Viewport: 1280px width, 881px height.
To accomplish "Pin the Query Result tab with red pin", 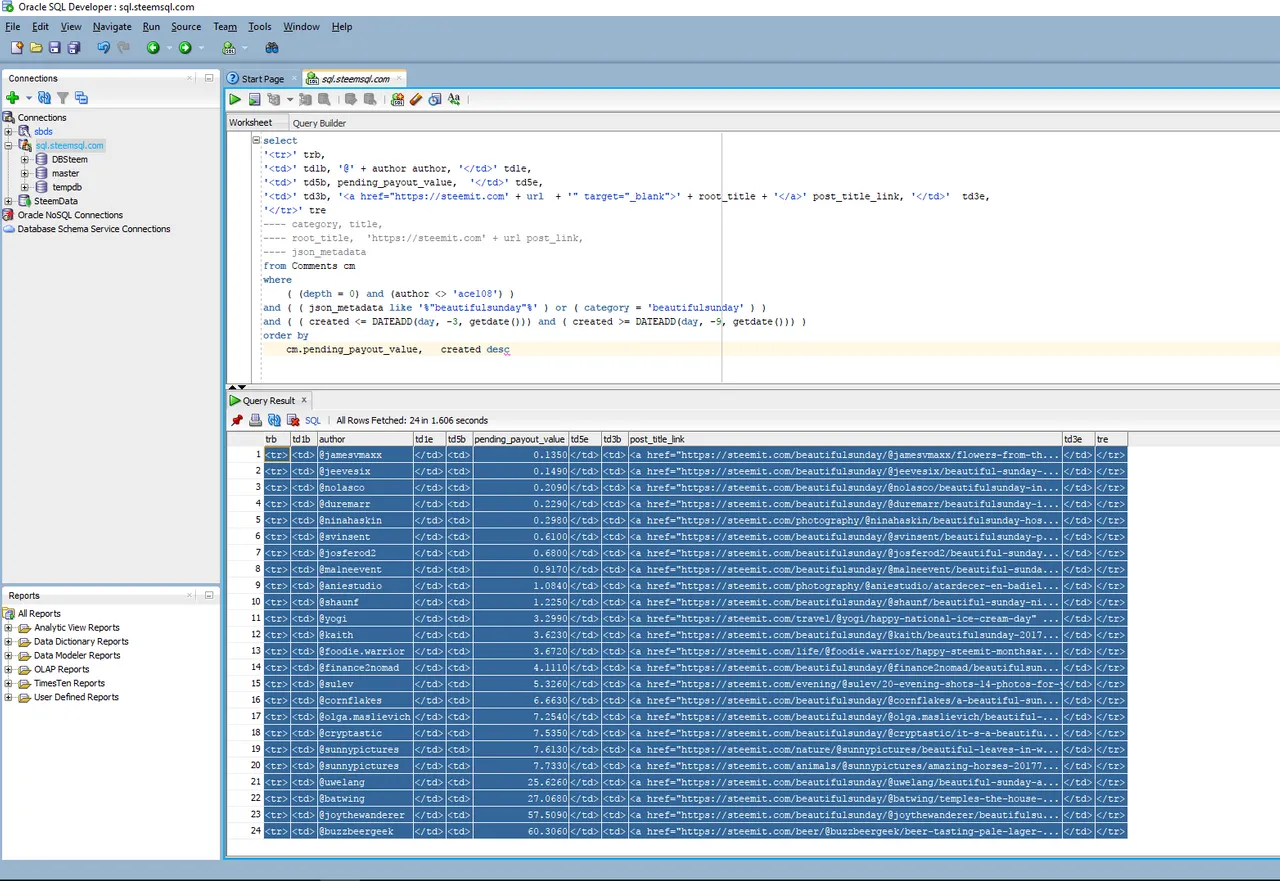I will coord(237,420).
